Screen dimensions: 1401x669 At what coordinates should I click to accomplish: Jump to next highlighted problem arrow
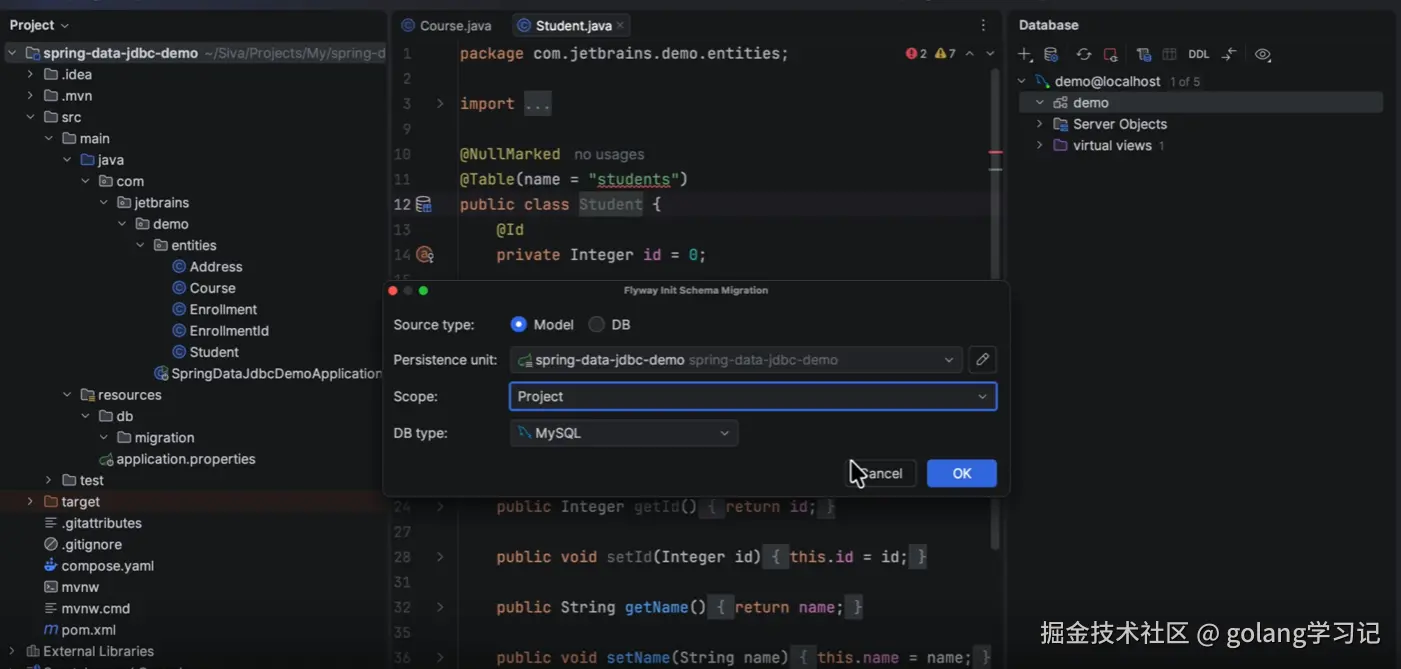(x=990, y=54)
